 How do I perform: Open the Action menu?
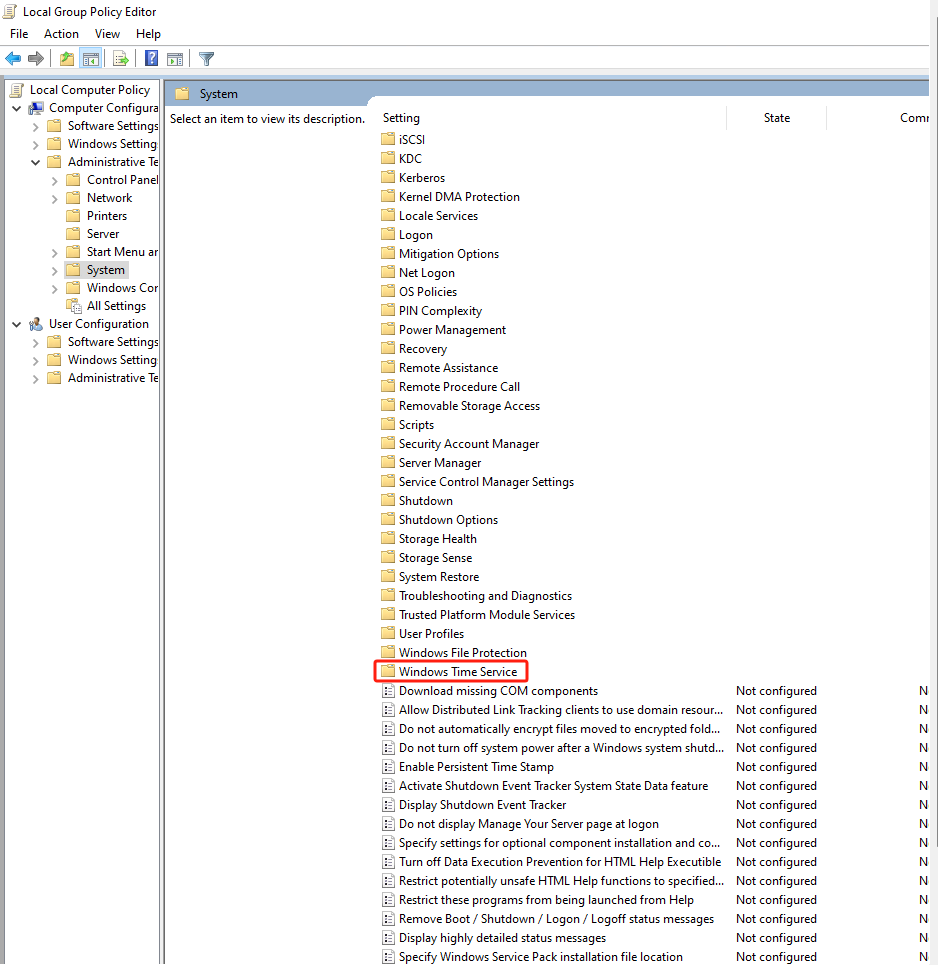tap(61, 34)
